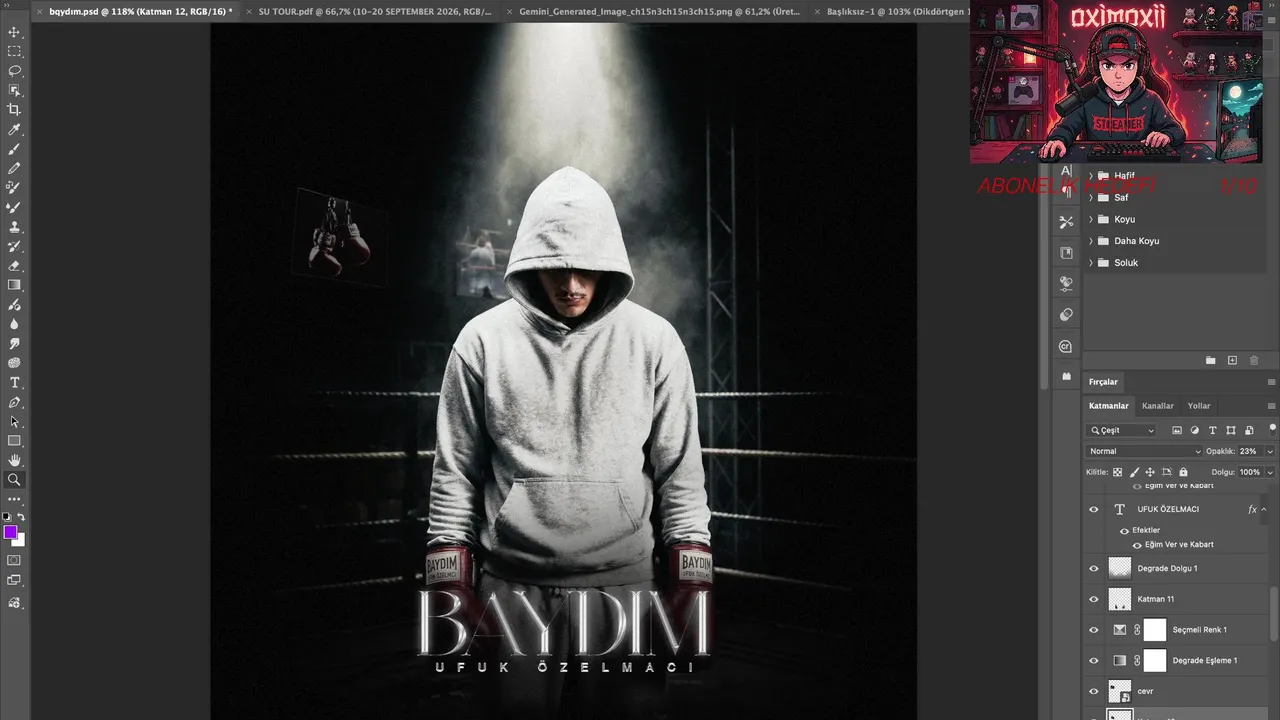This screenshot has width=1280, height=720.
Task: Hide the Seçmeli Renk 1 layer
Action: point(1093,630)
